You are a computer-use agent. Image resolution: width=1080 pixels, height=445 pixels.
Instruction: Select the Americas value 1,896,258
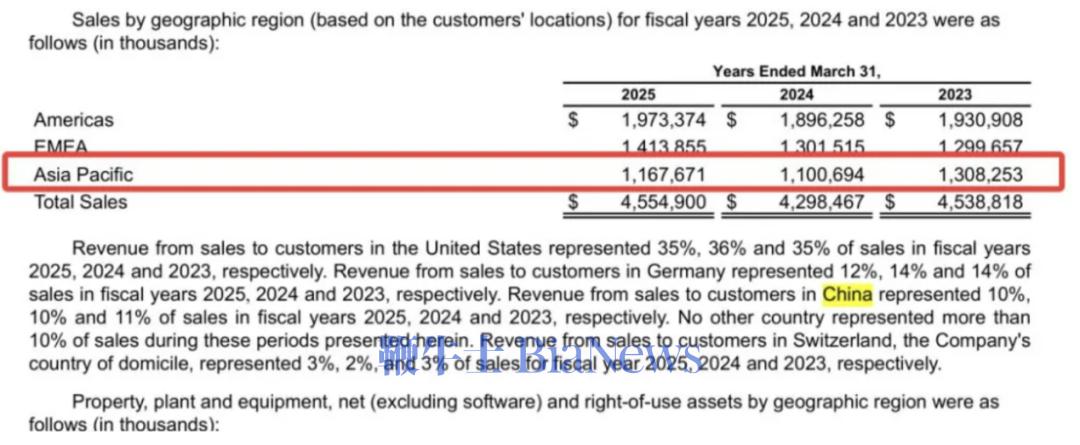822,120
